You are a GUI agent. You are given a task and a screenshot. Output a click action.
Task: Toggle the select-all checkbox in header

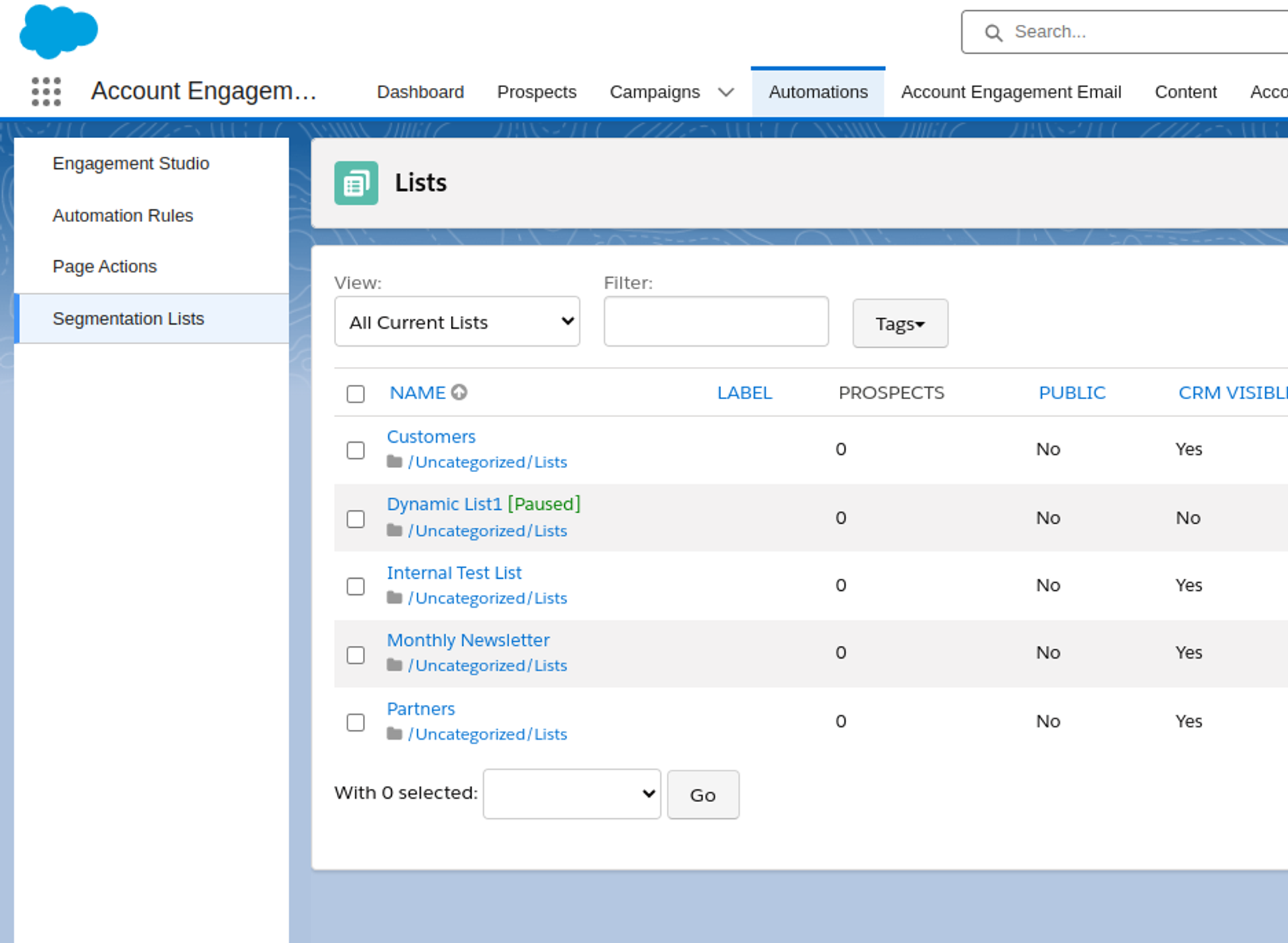pos(356,394)
